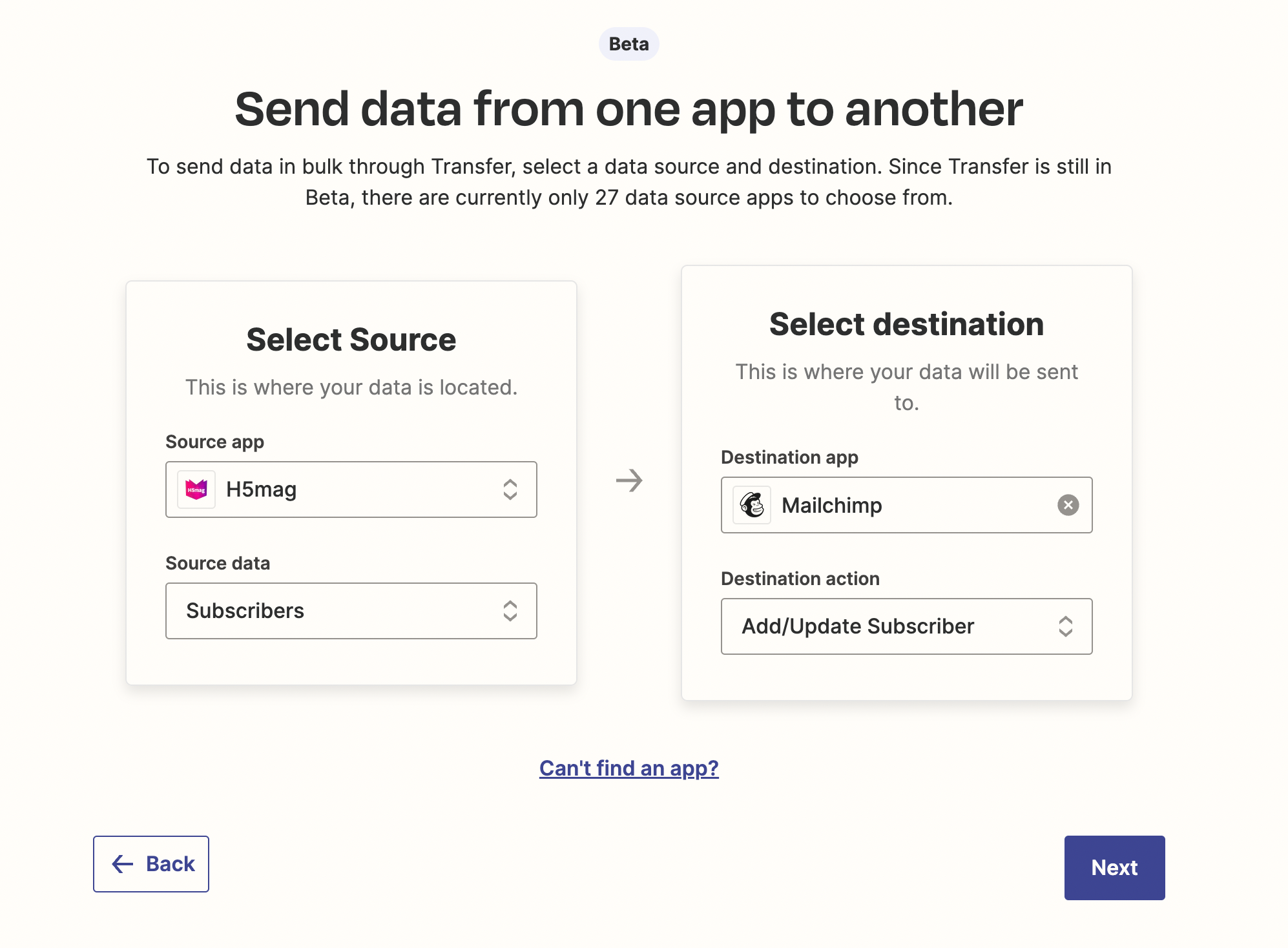Click the Mailchimp destination app field
Screen dimensions: 1288x948
[x=906, y=505]
